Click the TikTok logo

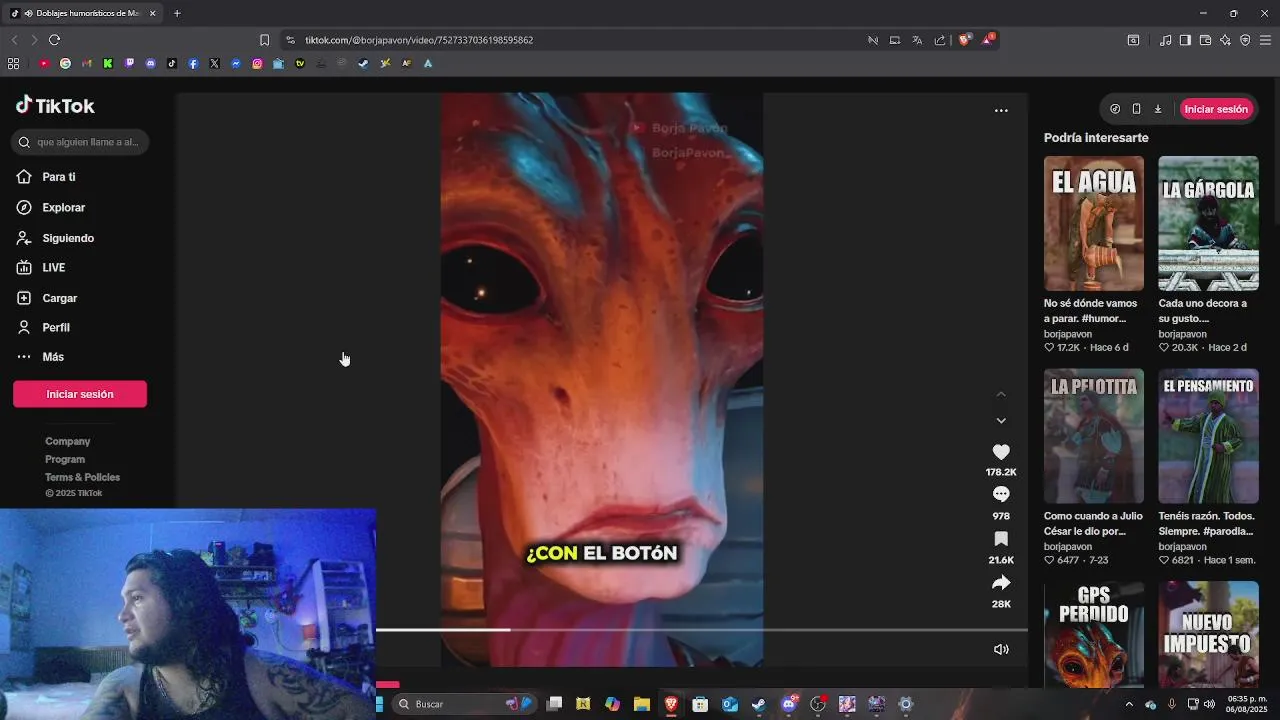[55, 106]
